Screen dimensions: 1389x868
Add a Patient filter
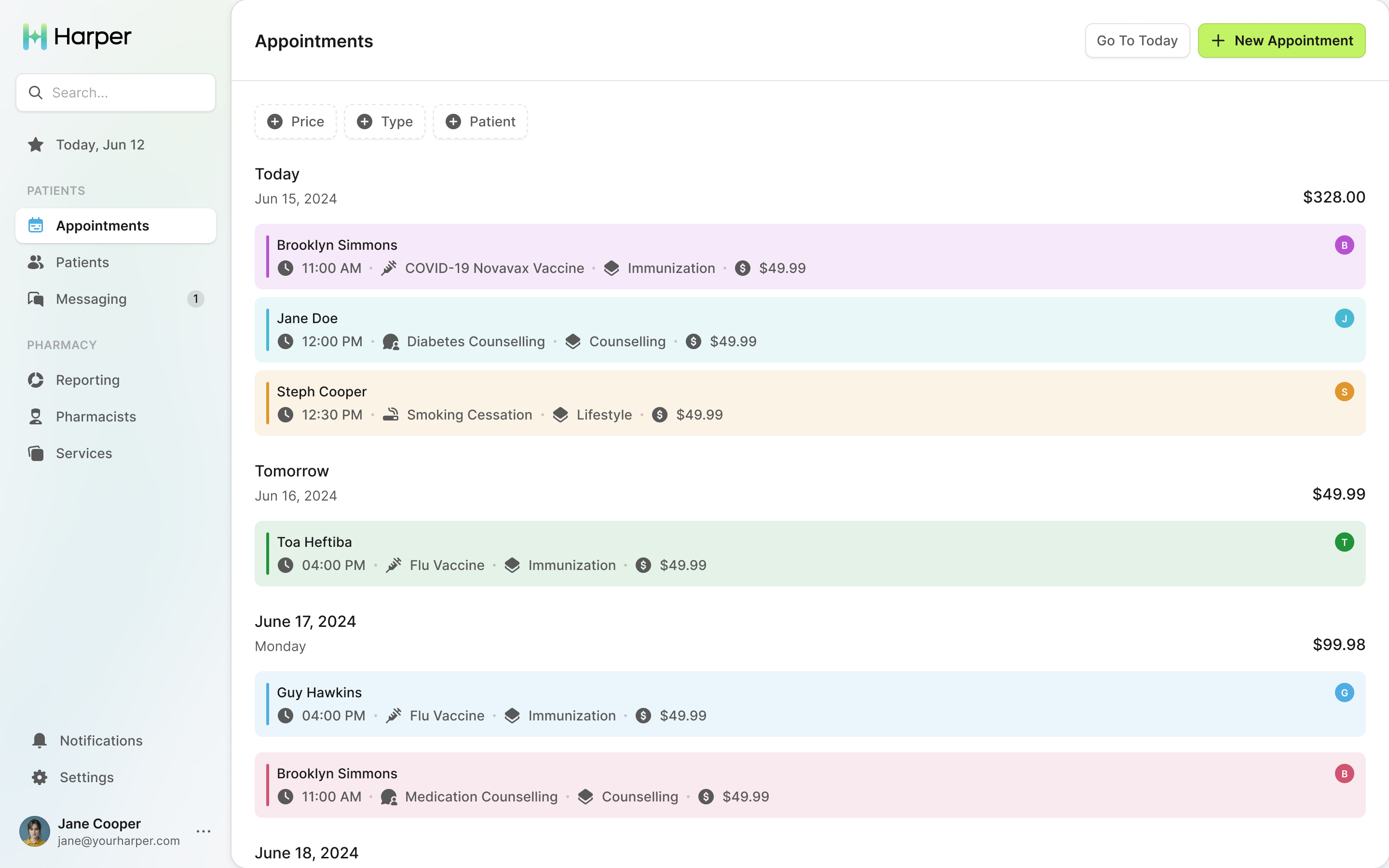coord(480,122)
